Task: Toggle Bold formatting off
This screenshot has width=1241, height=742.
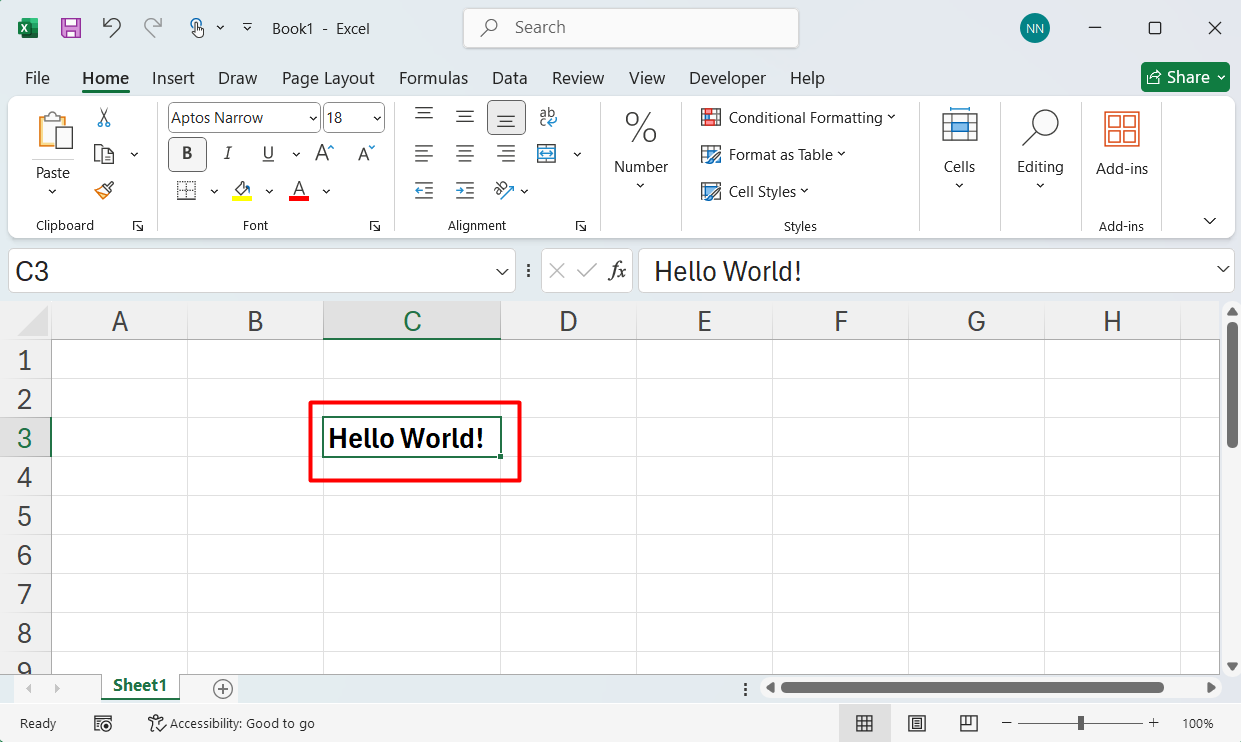Action: pos(187,153)
